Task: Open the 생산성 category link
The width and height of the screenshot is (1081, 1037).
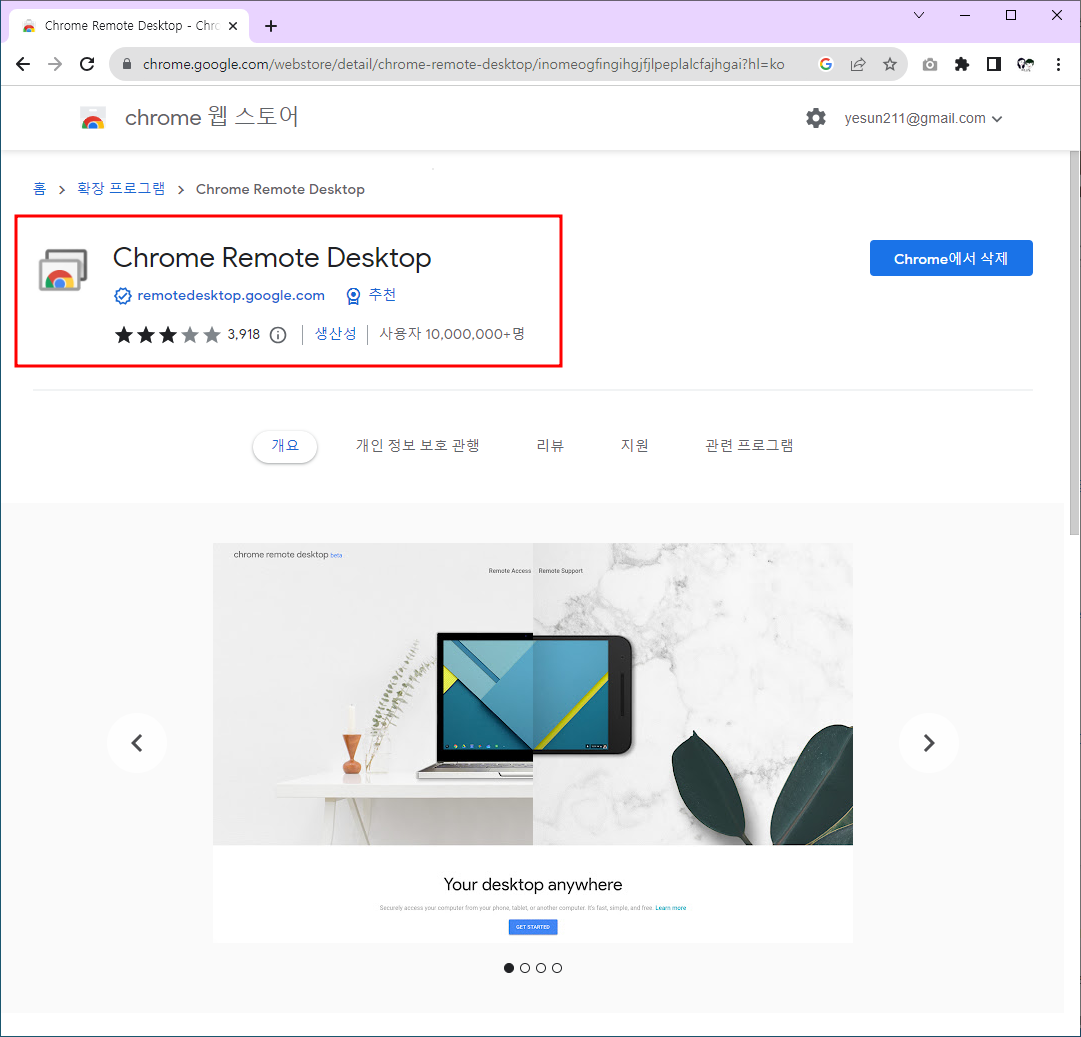Action: (336, 334)
